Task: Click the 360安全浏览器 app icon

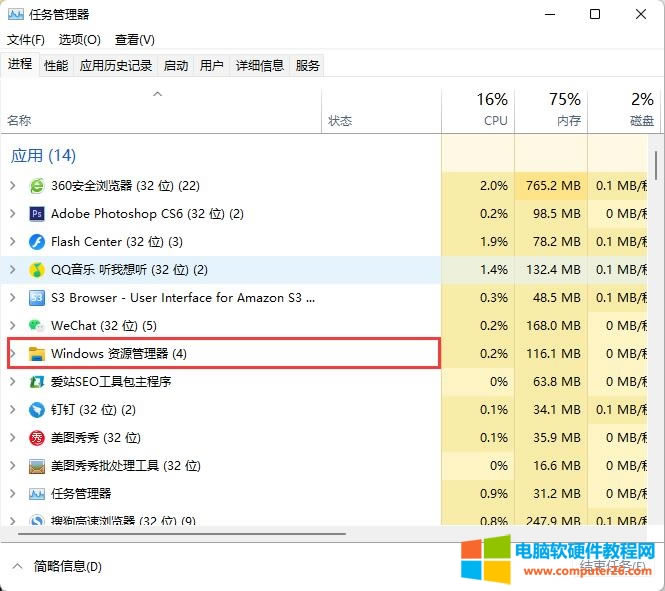Action: point(37,186)
